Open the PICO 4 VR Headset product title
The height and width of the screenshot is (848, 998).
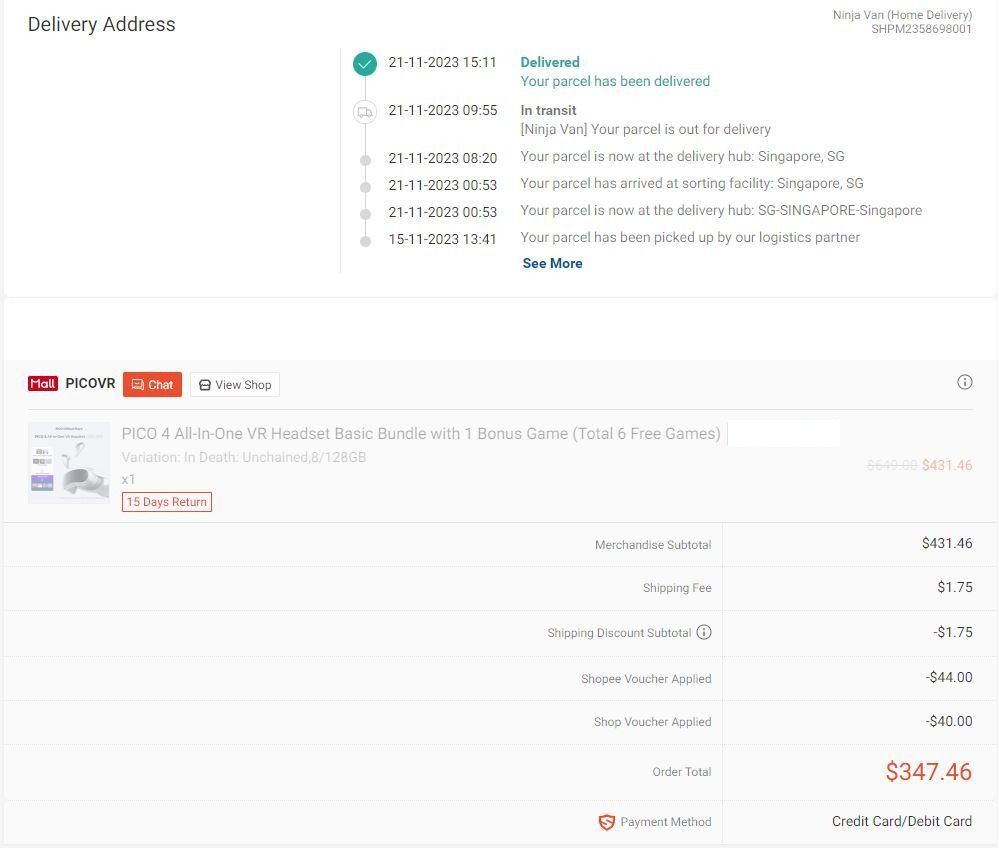tap(421, 434)
